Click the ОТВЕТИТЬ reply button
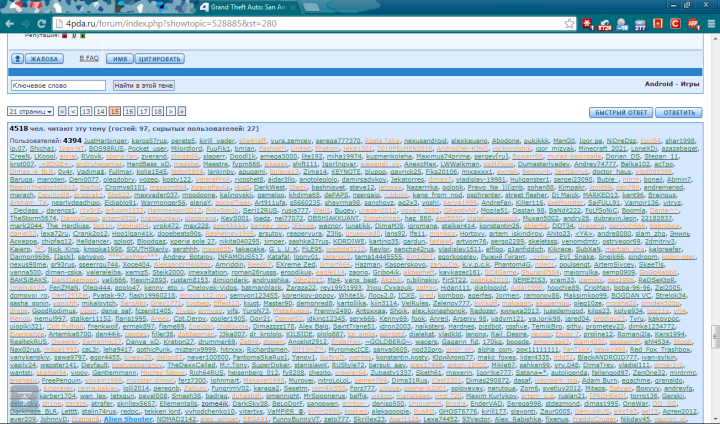This screenshot has width=720, height=424. click(x=679, y=113)
